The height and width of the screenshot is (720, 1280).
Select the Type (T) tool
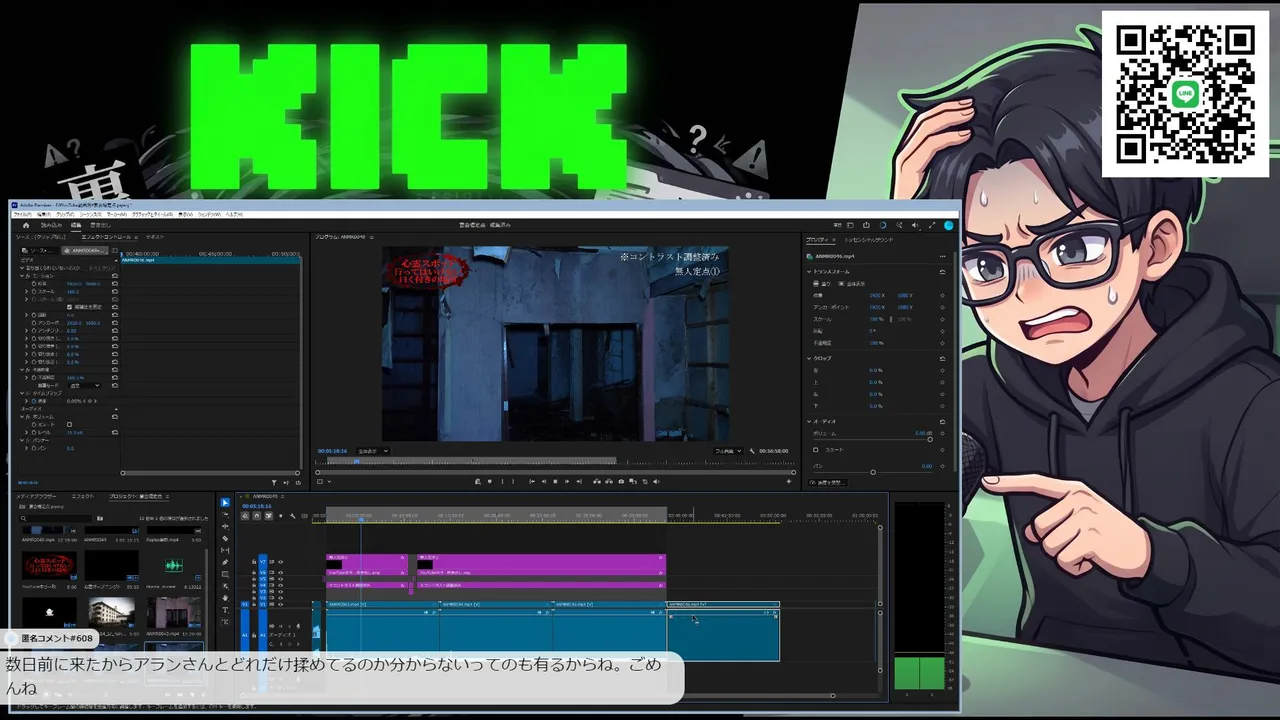(225, 609)
